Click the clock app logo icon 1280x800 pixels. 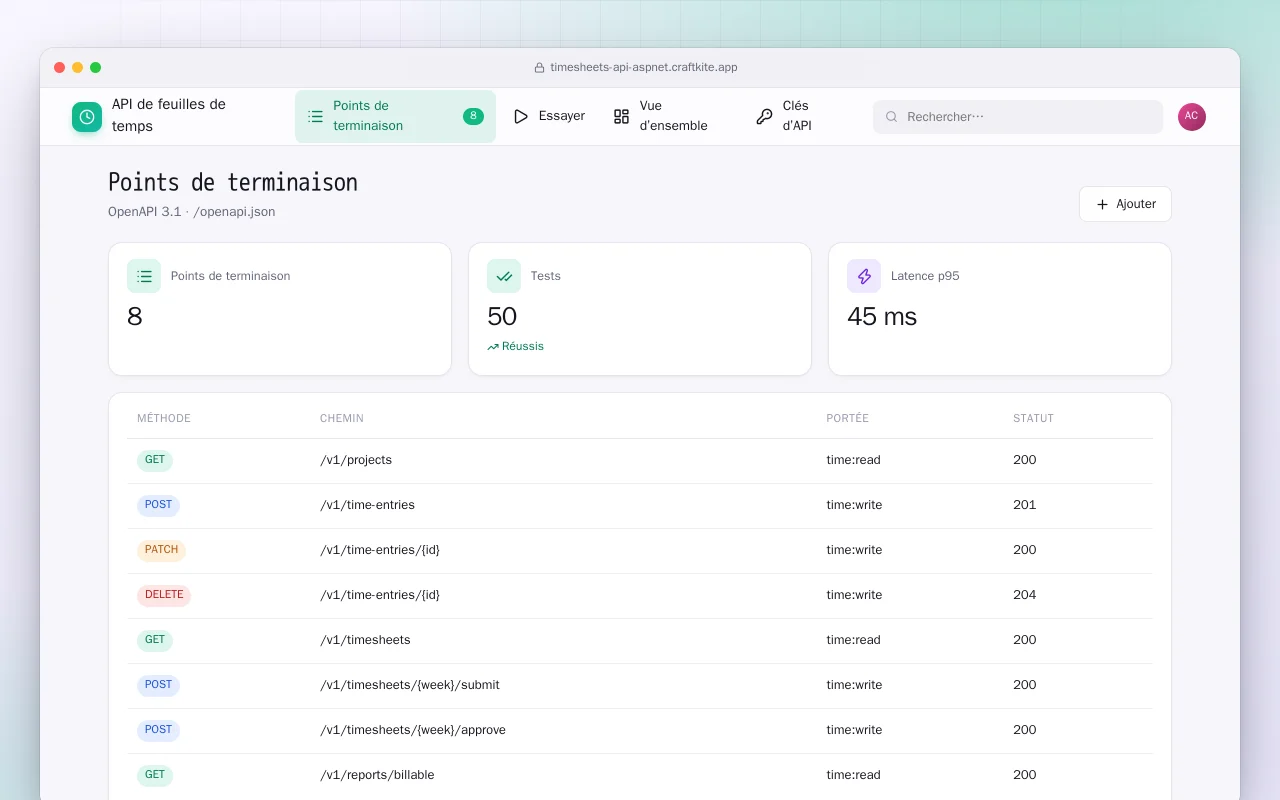point(87,117)
